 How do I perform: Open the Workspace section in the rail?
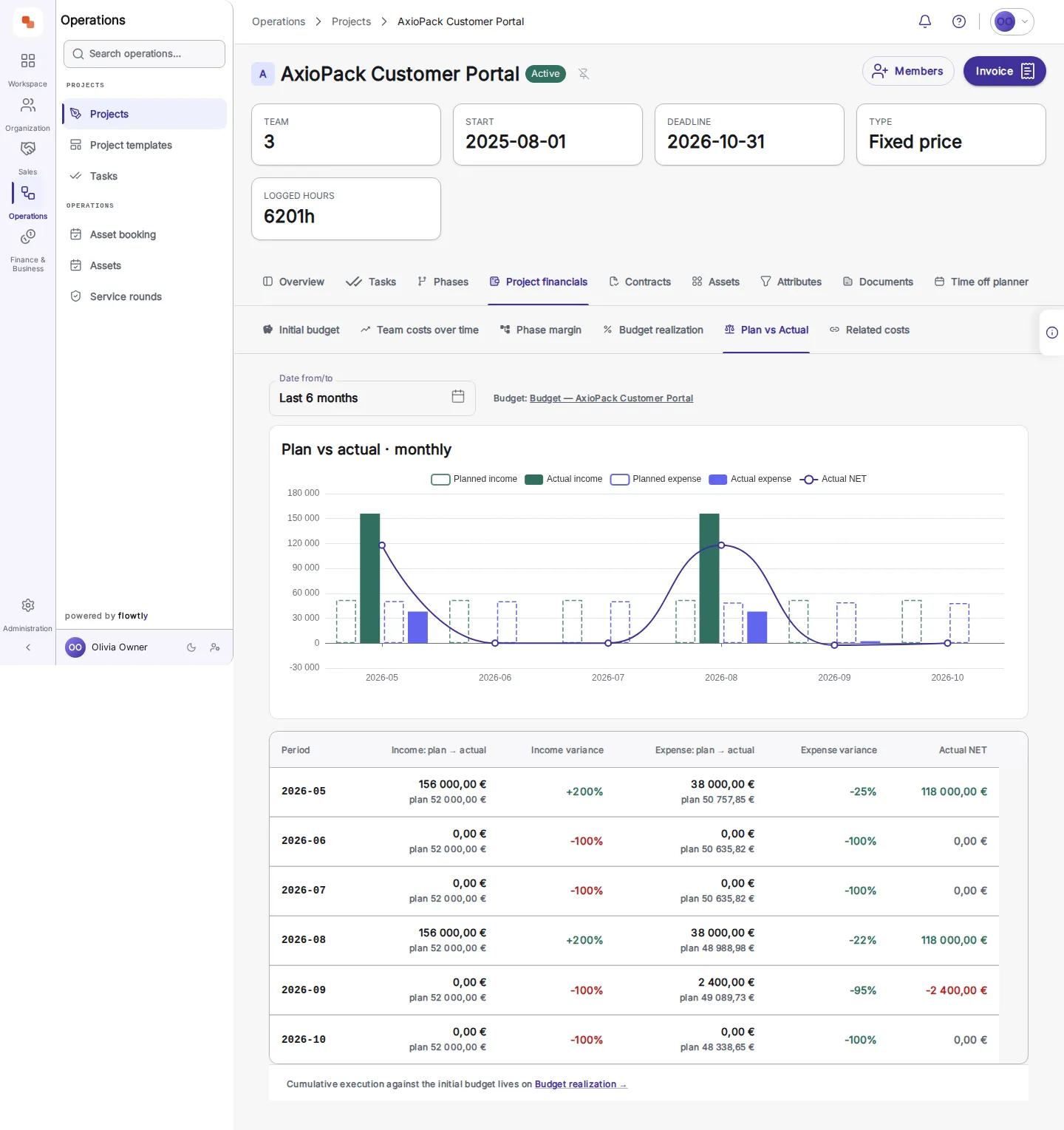click(x=28, y=69)
